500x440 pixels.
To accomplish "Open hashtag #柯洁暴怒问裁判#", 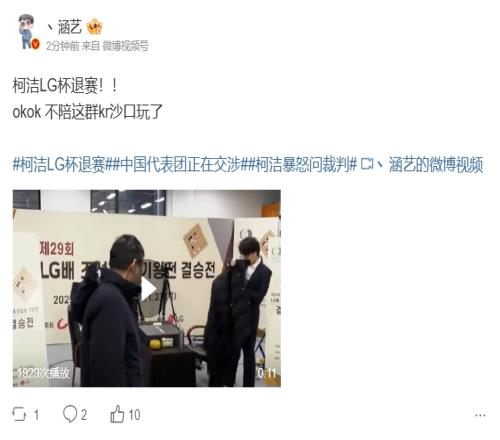I will (x=303, y=164).
